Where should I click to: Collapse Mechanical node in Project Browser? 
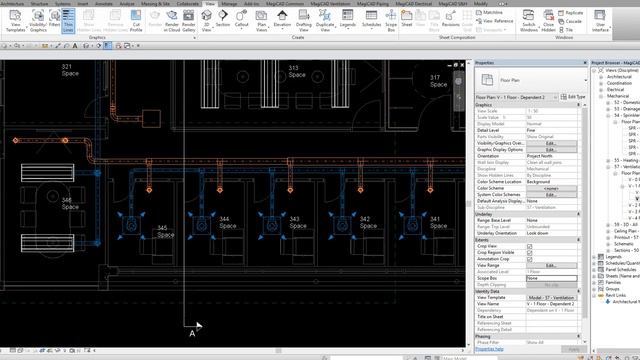pyautogui.click(x=601, y=96)
